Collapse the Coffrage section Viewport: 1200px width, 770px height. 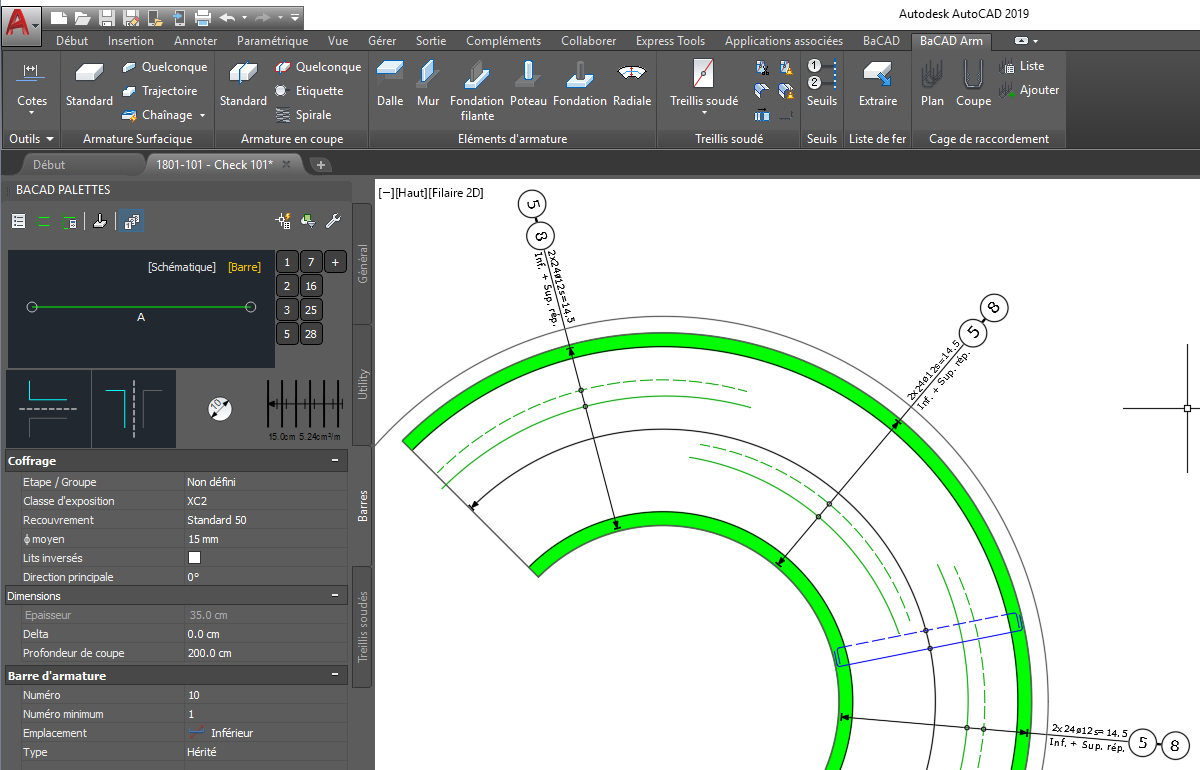(x=334, y=461)
